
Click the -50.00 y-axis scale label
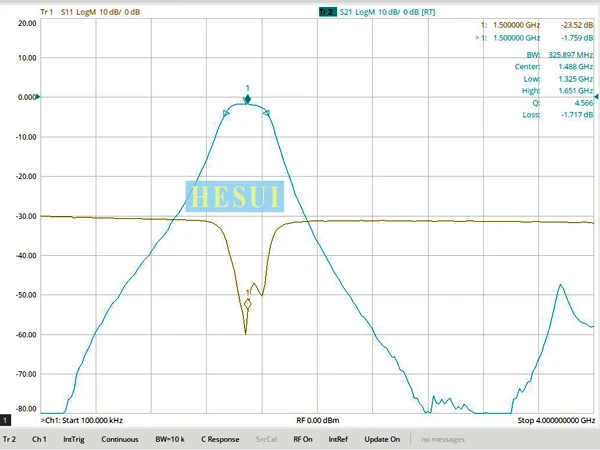[x=26, y=295]
